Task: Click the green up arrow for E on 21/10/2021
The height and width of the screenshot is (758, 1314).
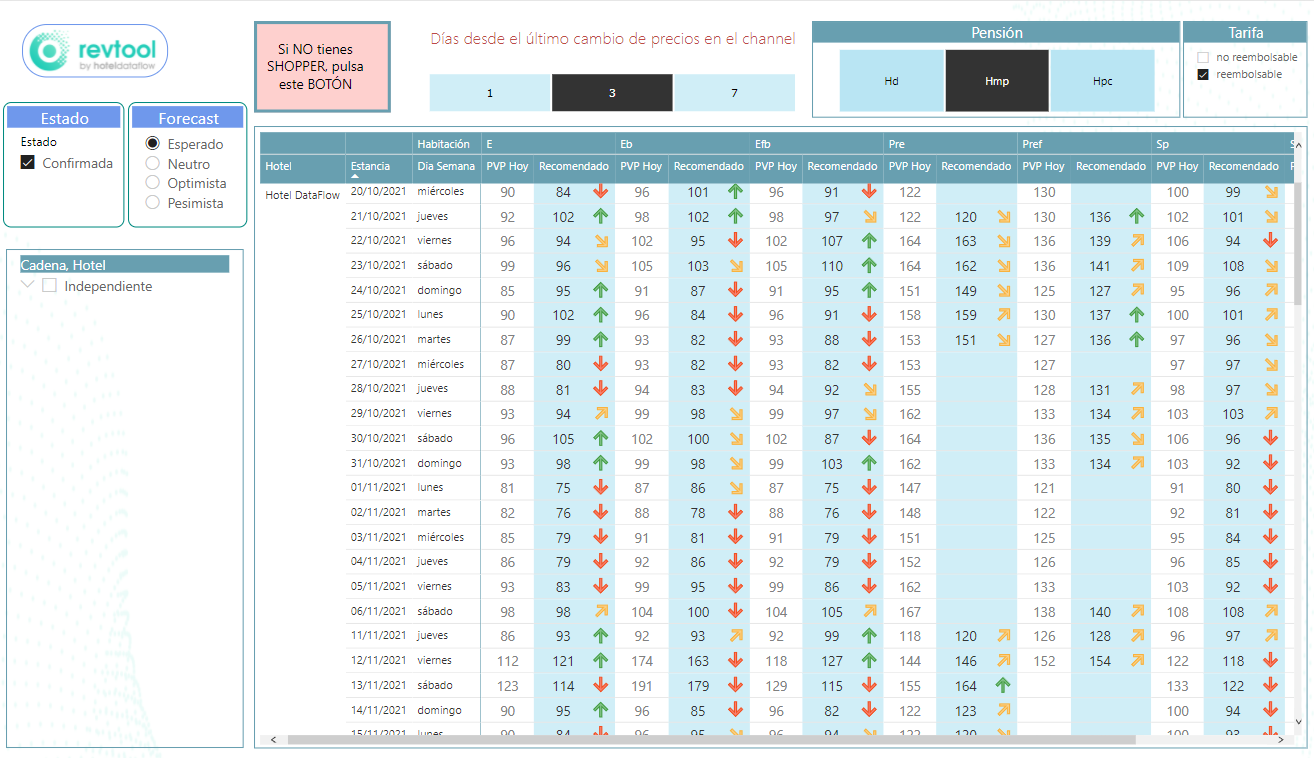Action: [601, 216]
